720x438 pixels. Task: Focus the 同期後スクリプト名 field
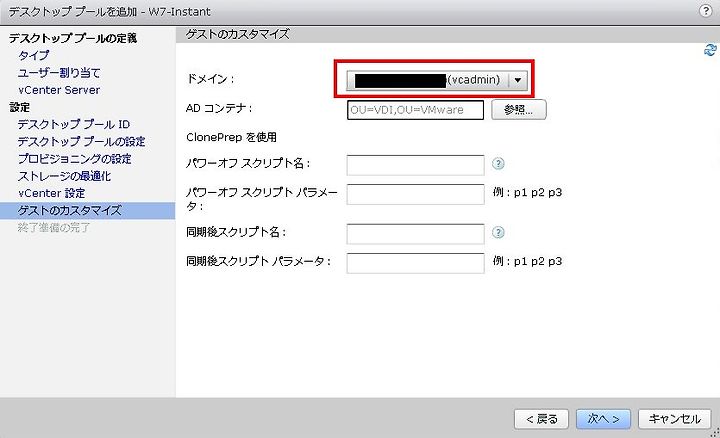[415, 234]
